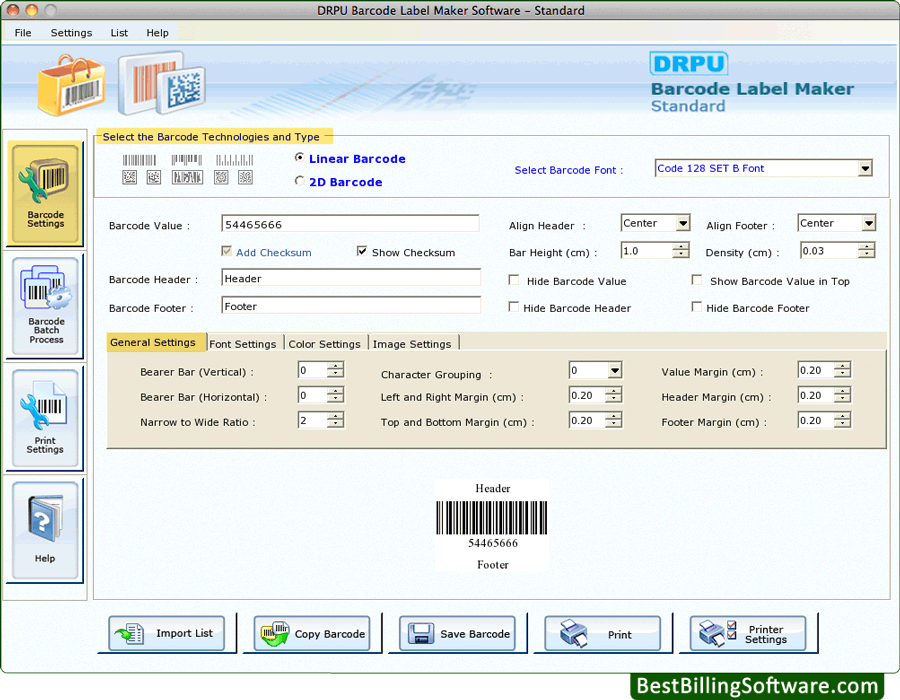Adjust Bearer Bar (Vertical) stepper
The height and width of the screenshot is (700, 900).
[335, 371]
